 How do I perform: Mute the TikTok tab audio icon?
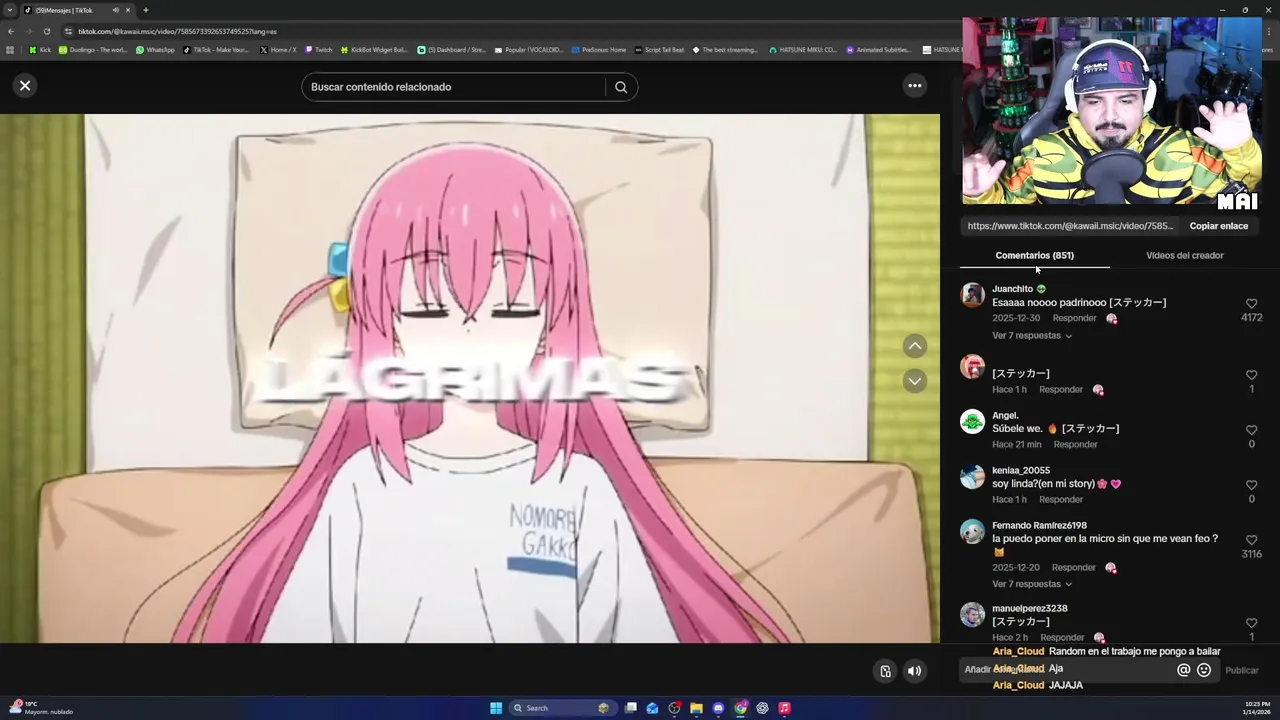115,10
